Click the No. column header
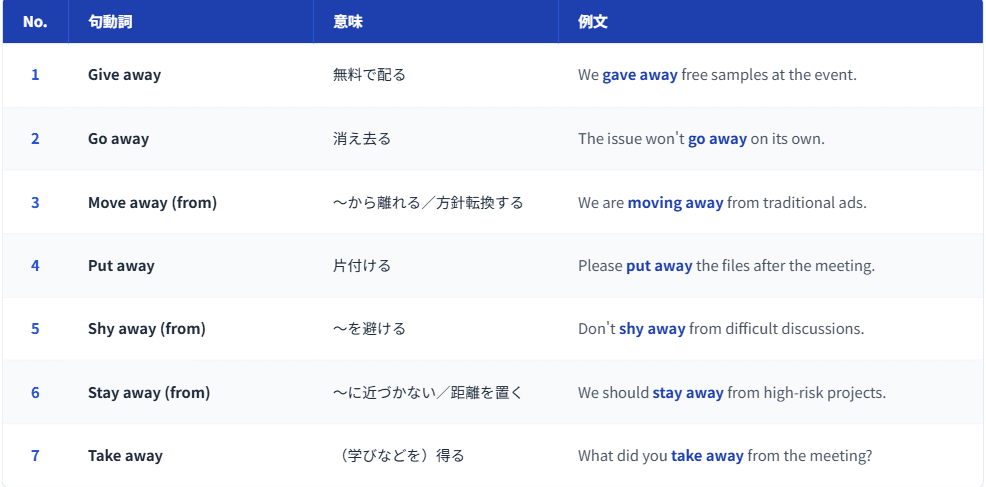Screen dimensions: 986x487 (x=35, y=22)
